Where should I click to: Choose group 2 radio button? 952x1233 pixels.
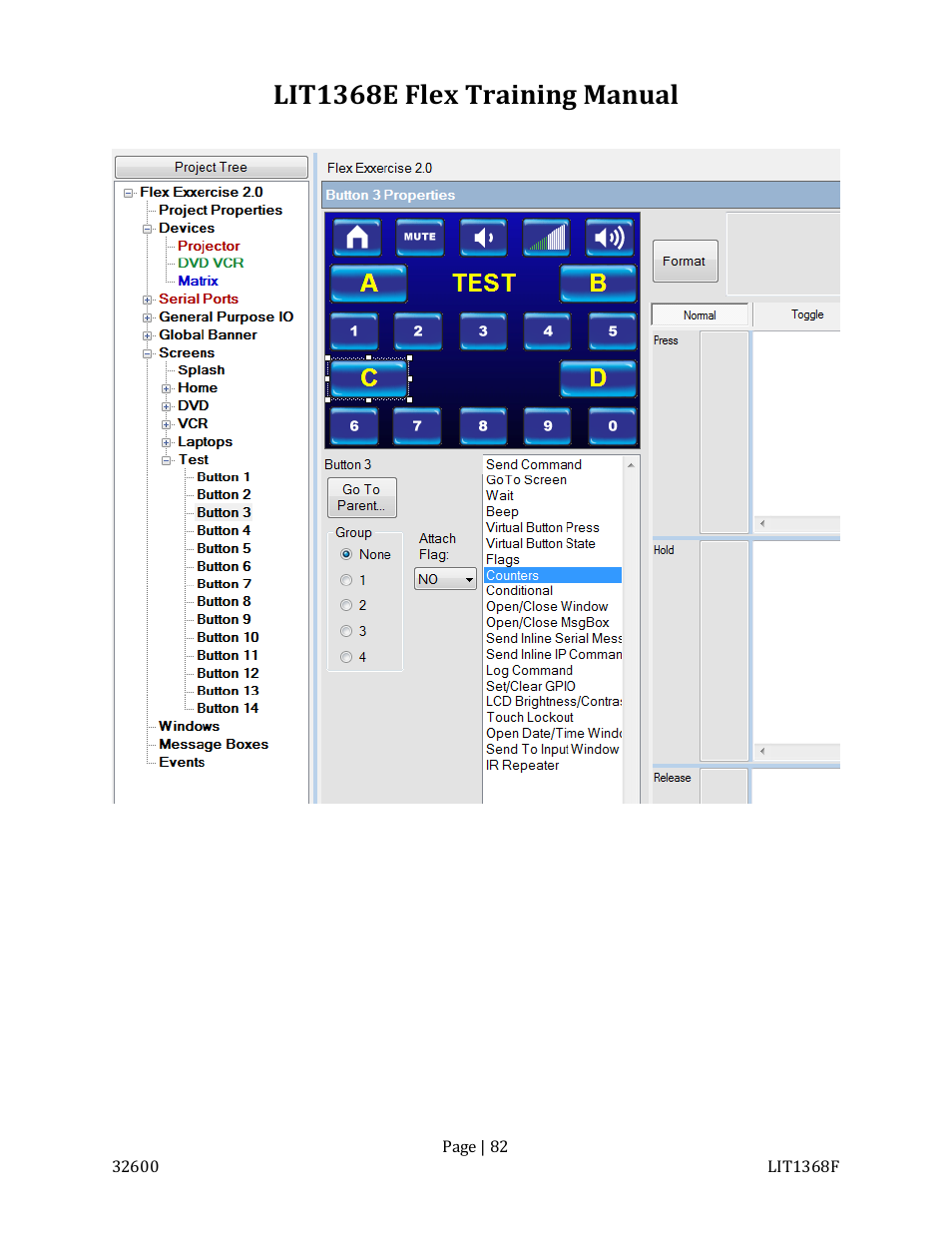click(x=346, y=605)
